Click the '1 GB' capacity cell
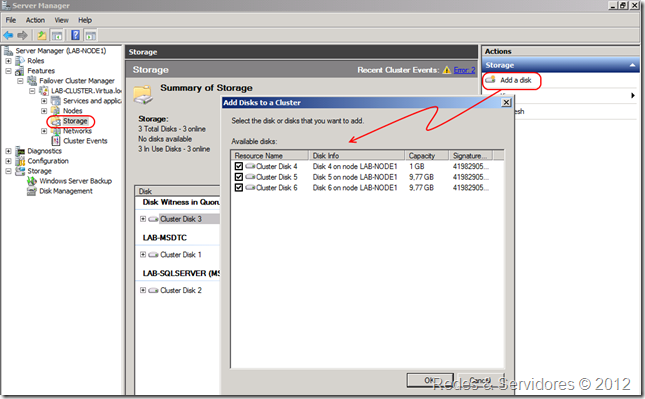 point(417,166)
